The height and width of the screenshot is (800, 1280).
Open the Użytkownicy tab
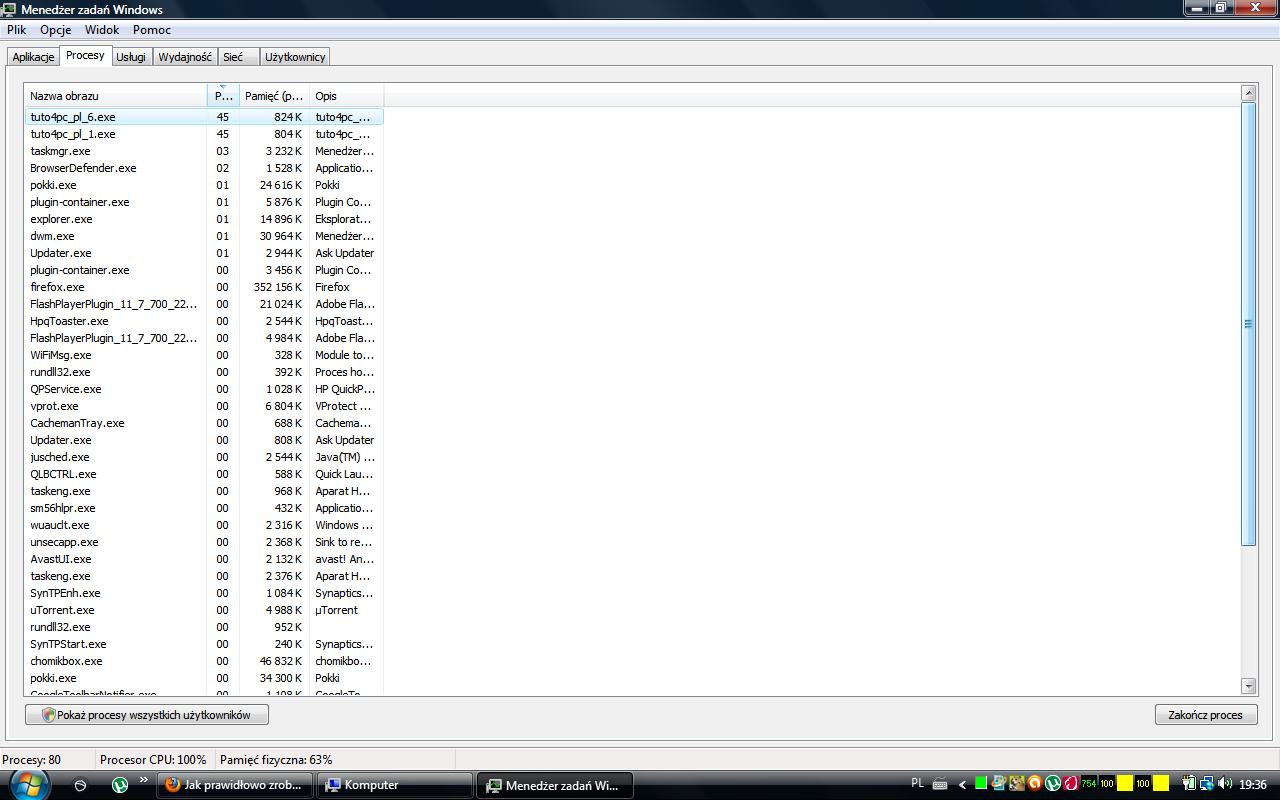(295, 57)
